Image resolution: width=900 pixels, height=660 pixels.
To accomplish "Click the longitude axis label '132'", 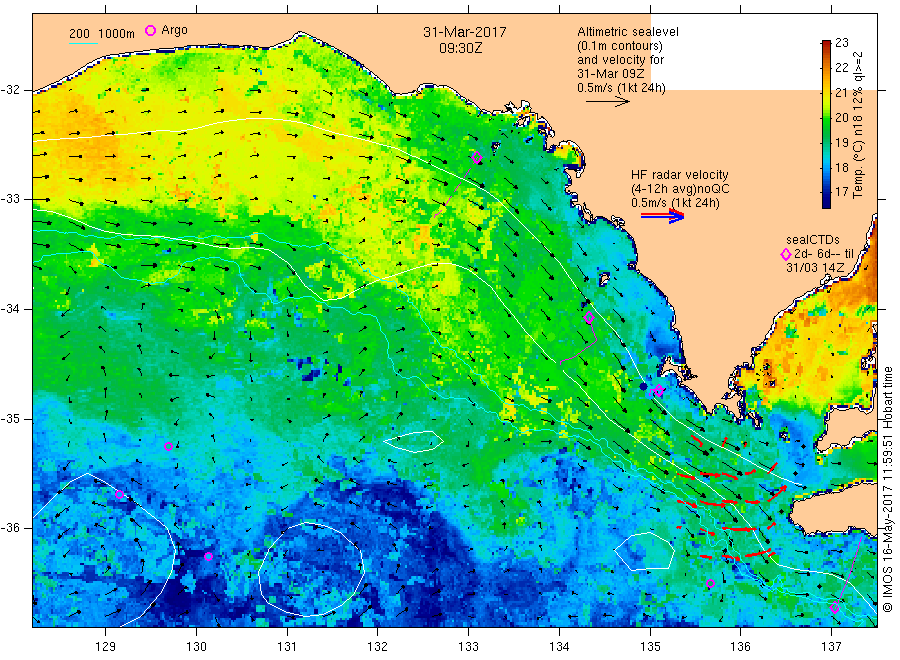I will 378,647.
